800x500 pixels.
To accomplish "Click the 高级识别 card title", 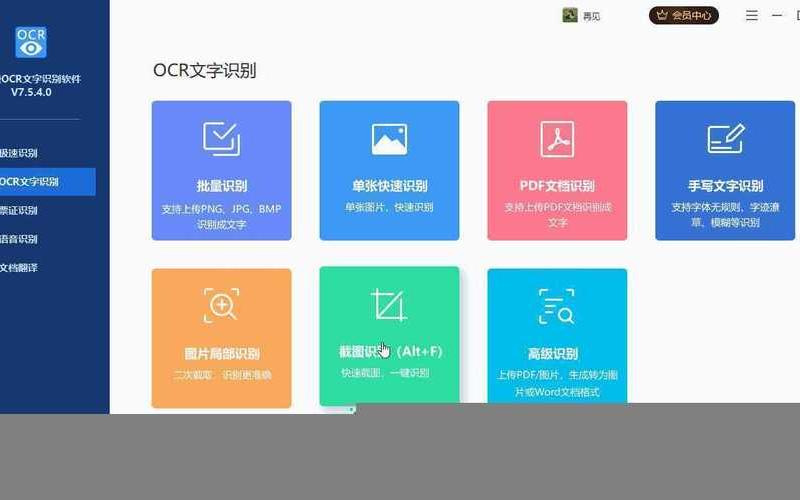I will point(553,354).
